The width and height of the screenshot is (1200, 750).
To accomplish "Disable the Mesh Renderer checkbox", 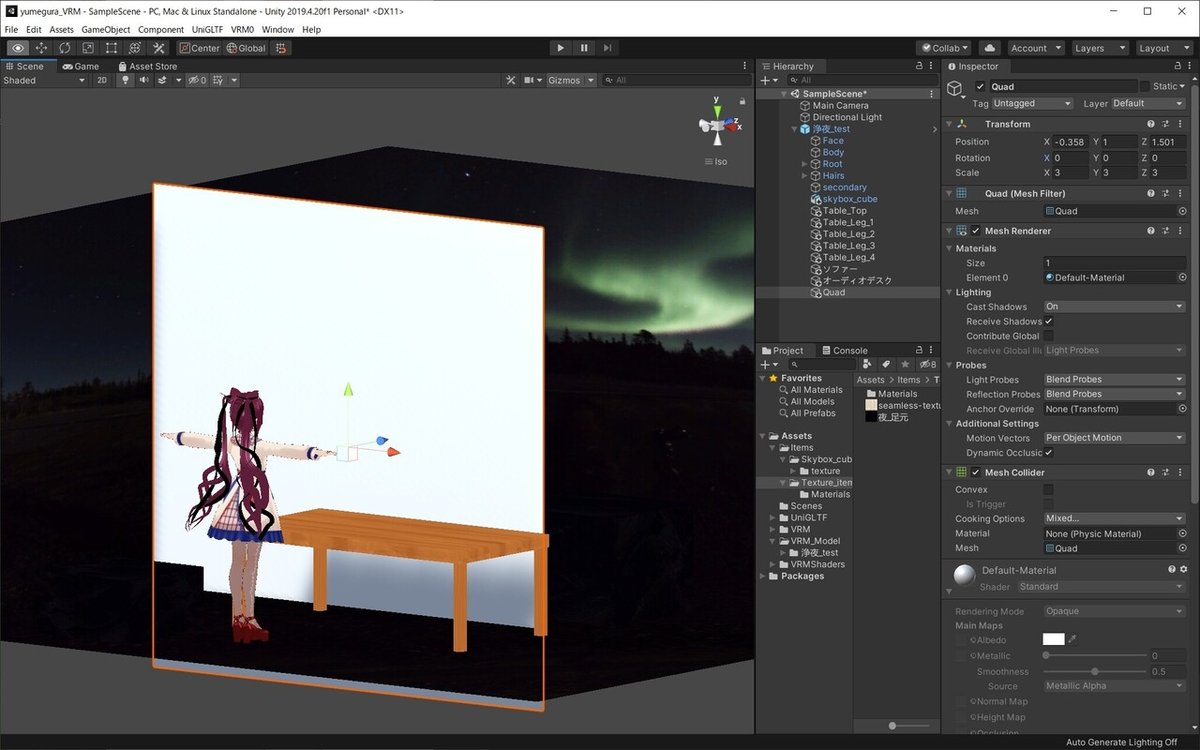I will 976,230.
